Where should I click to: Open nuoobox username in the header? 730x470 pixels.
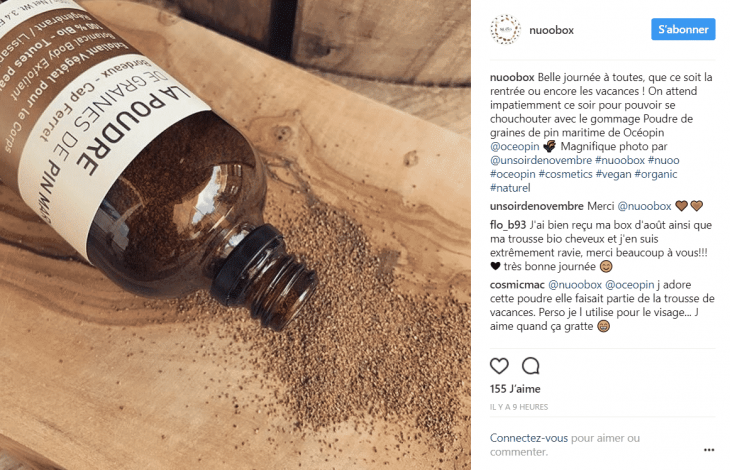pyautogui.click(x=551, y=30)
